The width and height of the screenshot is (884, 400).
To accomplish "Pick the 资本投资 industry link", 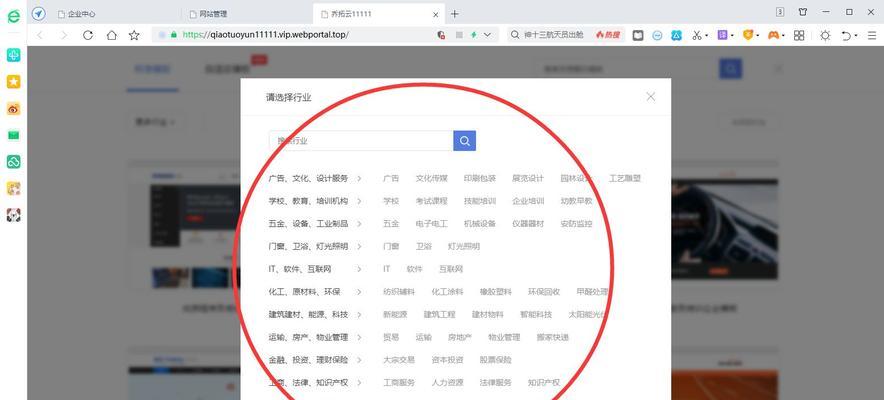I will pos(447,360).
